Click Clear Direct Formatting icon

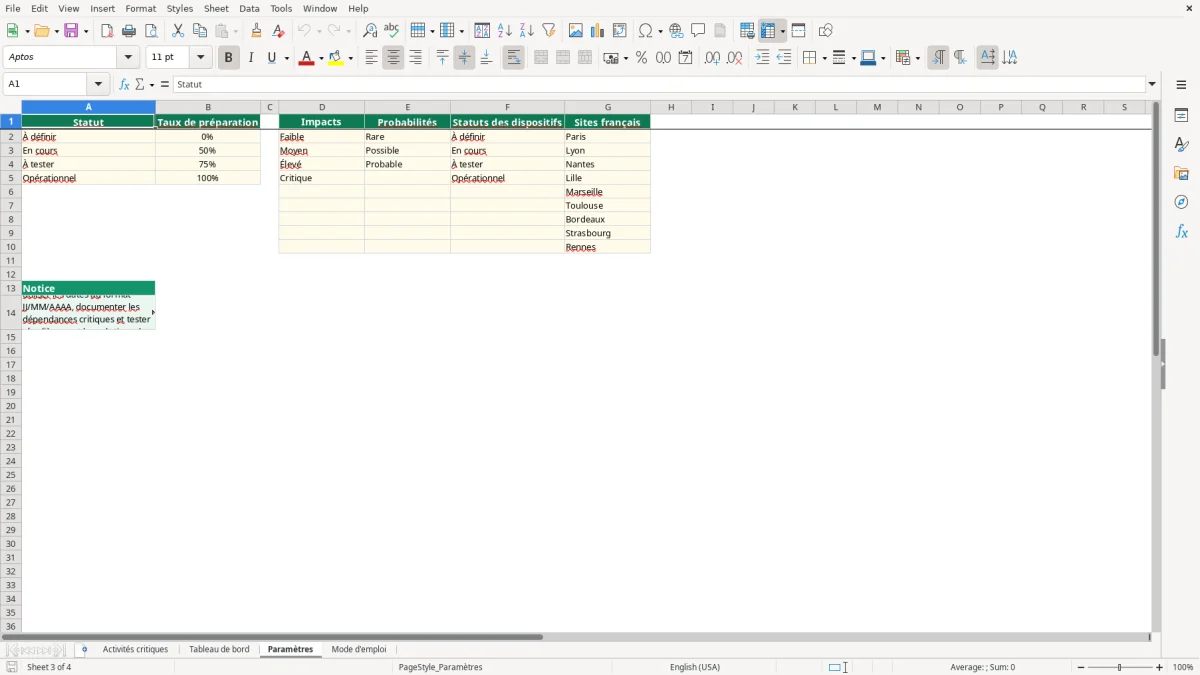pyautogui.click(x=278, y=31)
